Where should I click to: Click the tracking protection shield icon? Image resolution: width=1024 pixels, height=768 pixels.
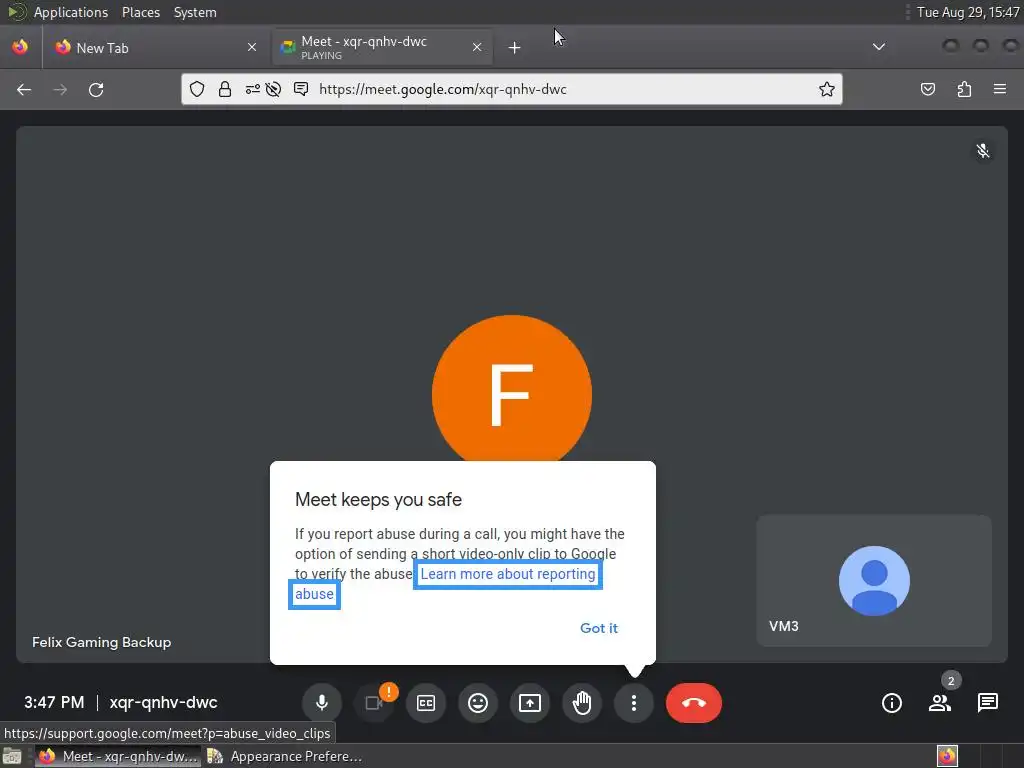[x=197, y=89]
